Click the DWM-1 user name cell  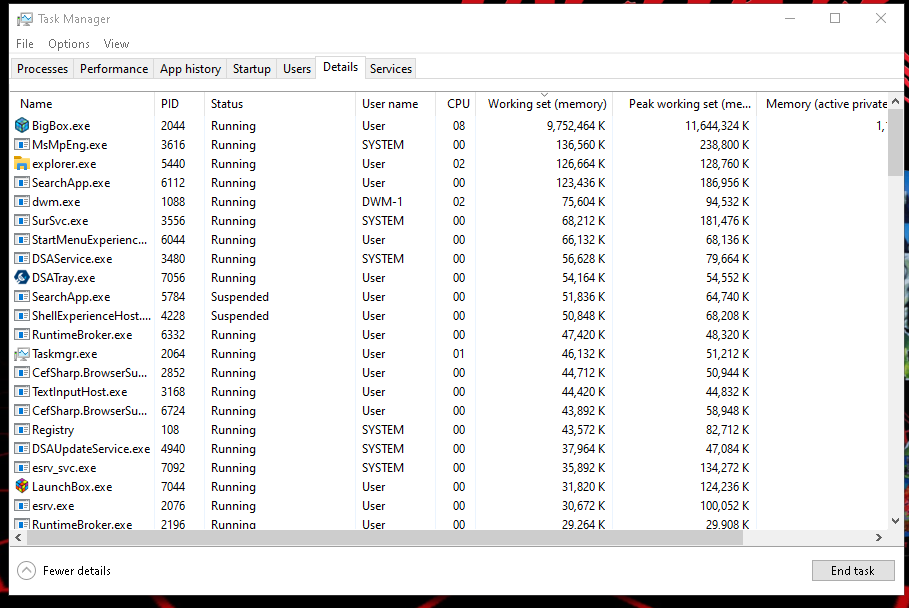[381, 202]
